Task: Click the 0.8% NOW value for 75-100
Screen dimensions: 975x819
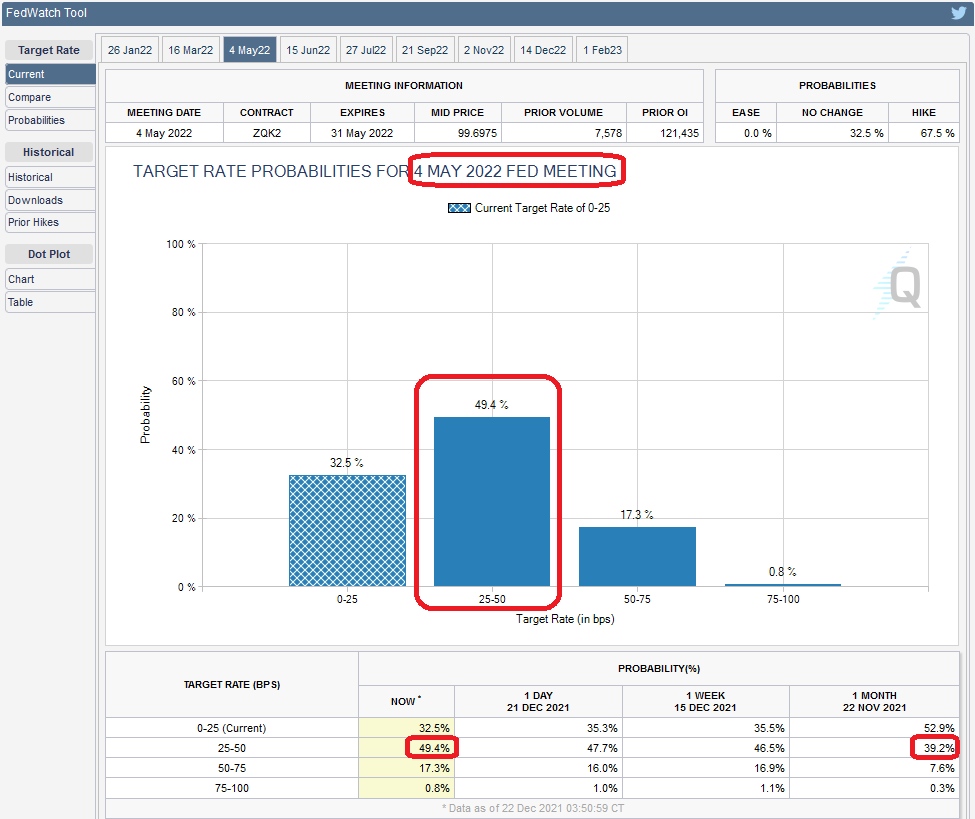Action: point(437,788)
